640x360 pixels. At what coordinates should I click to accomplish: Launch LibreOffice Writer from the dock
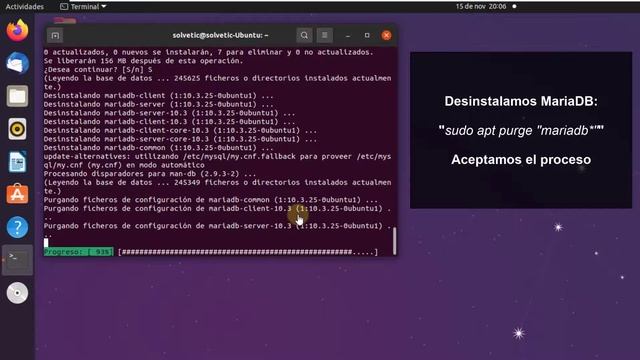pos(17,162)
